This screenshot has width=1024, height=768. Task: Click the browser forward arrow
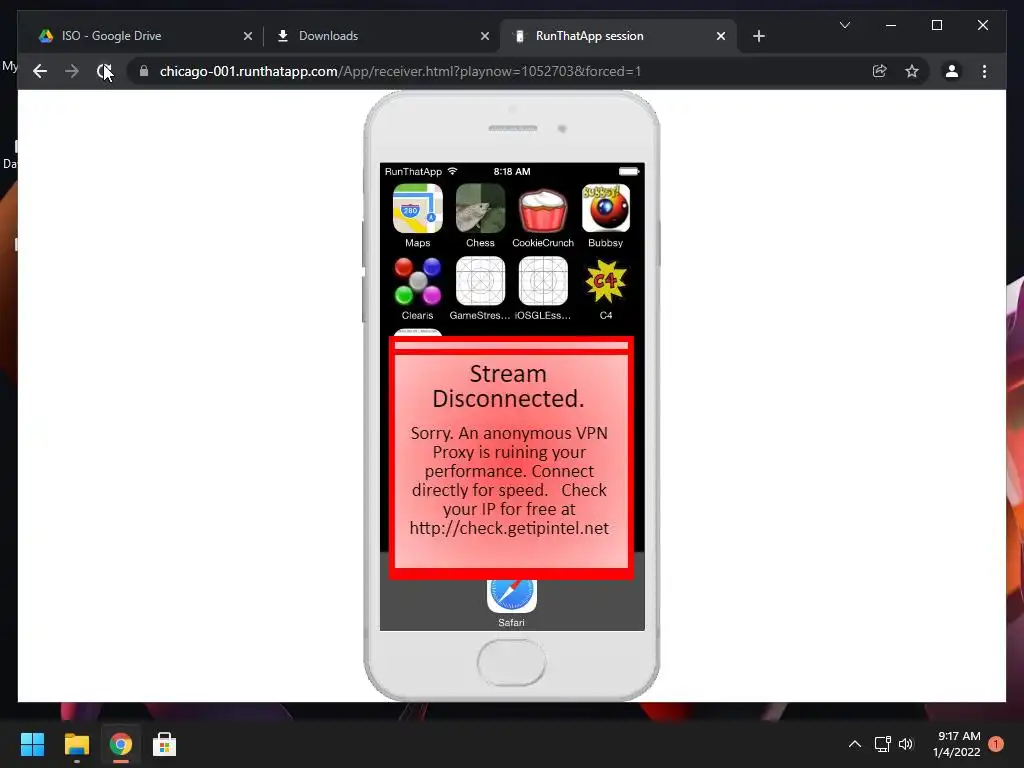coord(72,71)
